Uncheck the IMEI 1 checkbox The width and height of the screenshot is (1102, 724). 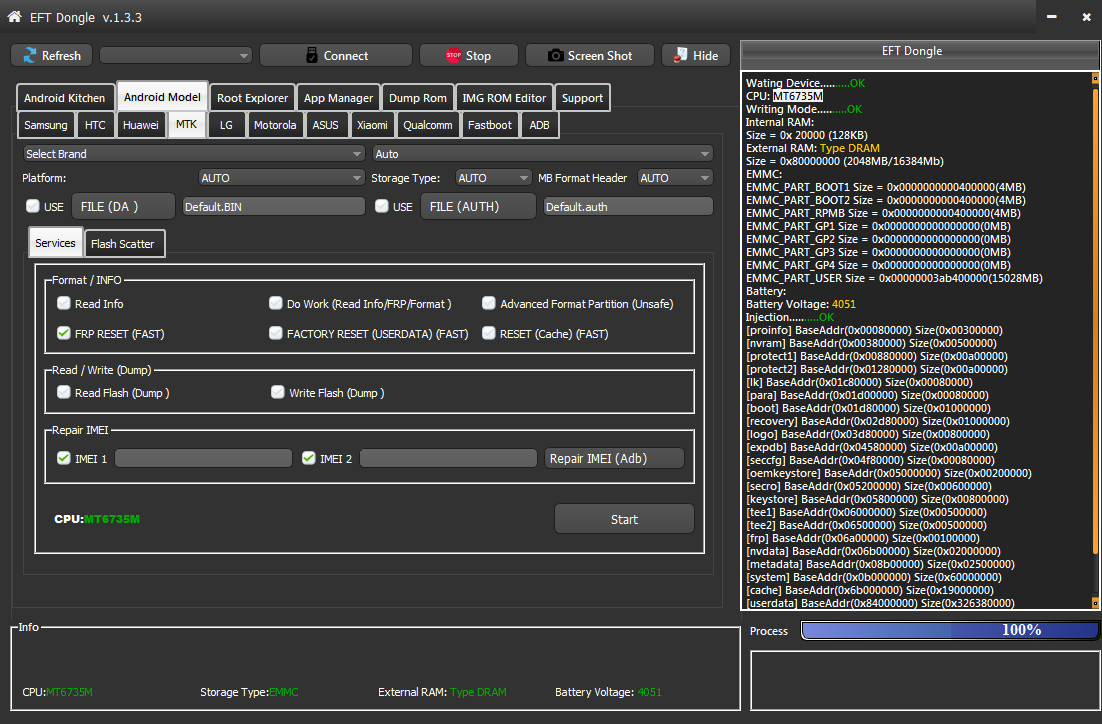coord(64,458)
